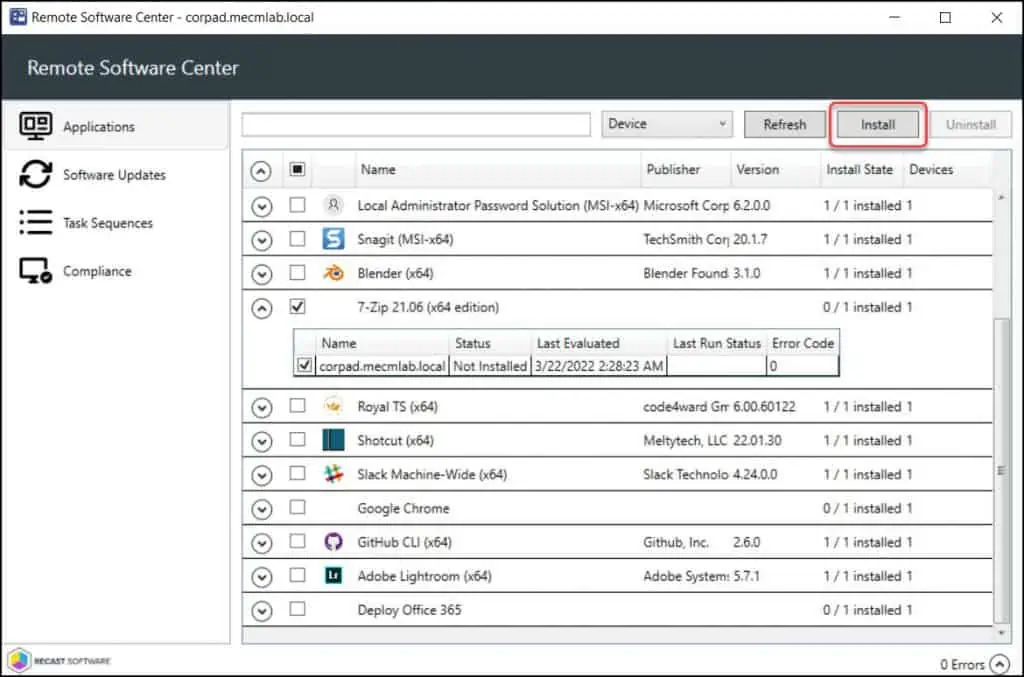Click the Local Administrator Password Solution icon

point(333,205)
